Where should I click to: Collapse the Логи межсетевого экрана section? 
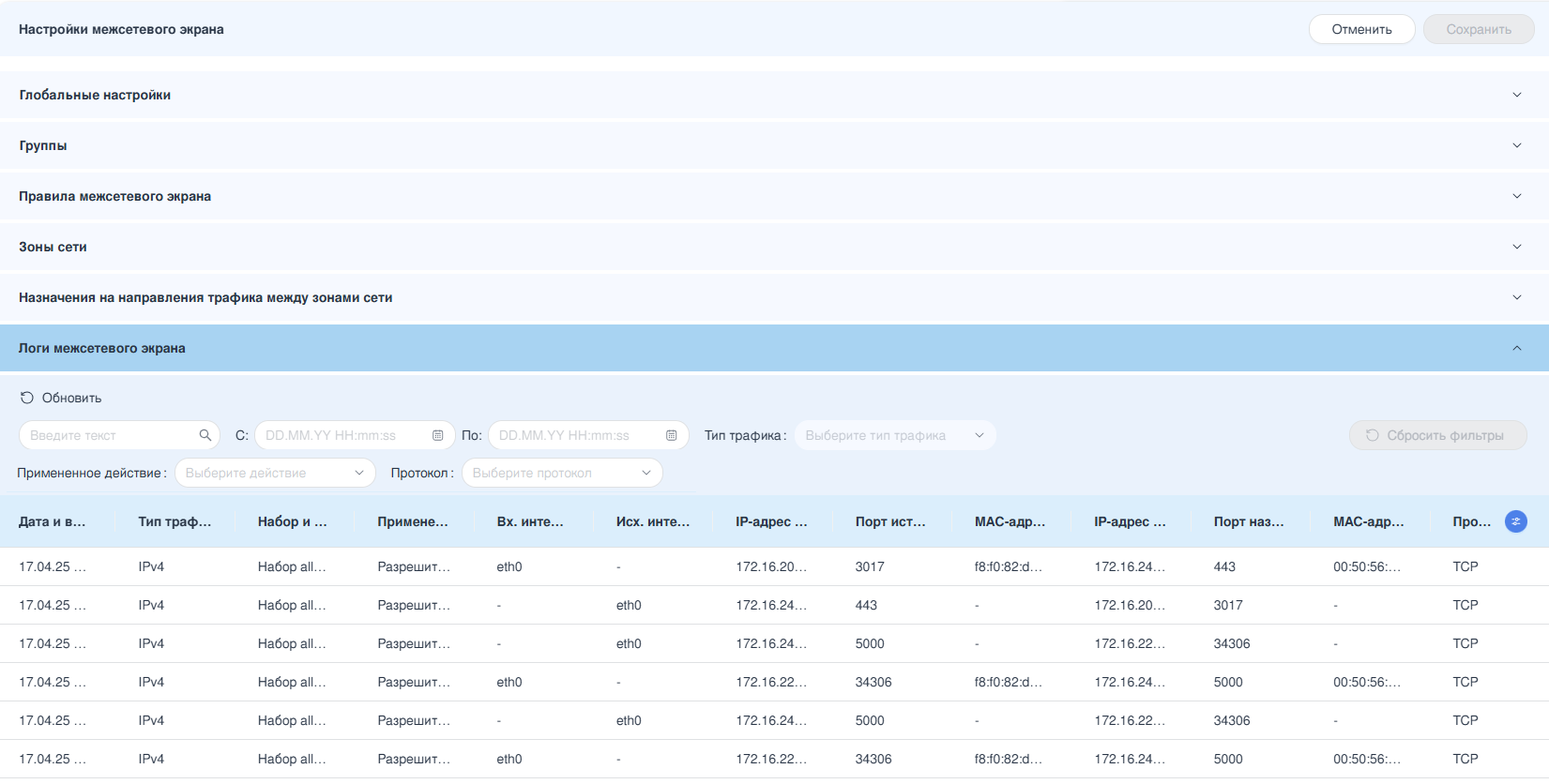(1516, 348)
